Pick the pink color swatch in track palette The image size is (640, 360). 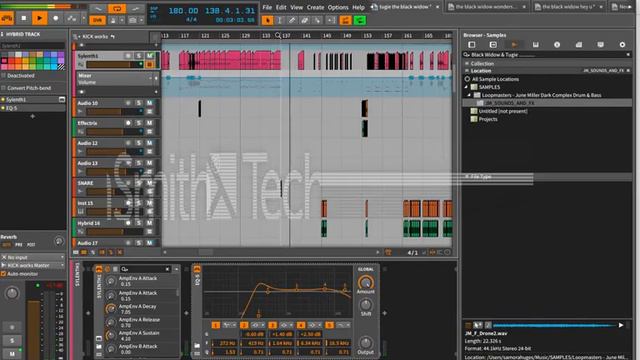point(4,61)
